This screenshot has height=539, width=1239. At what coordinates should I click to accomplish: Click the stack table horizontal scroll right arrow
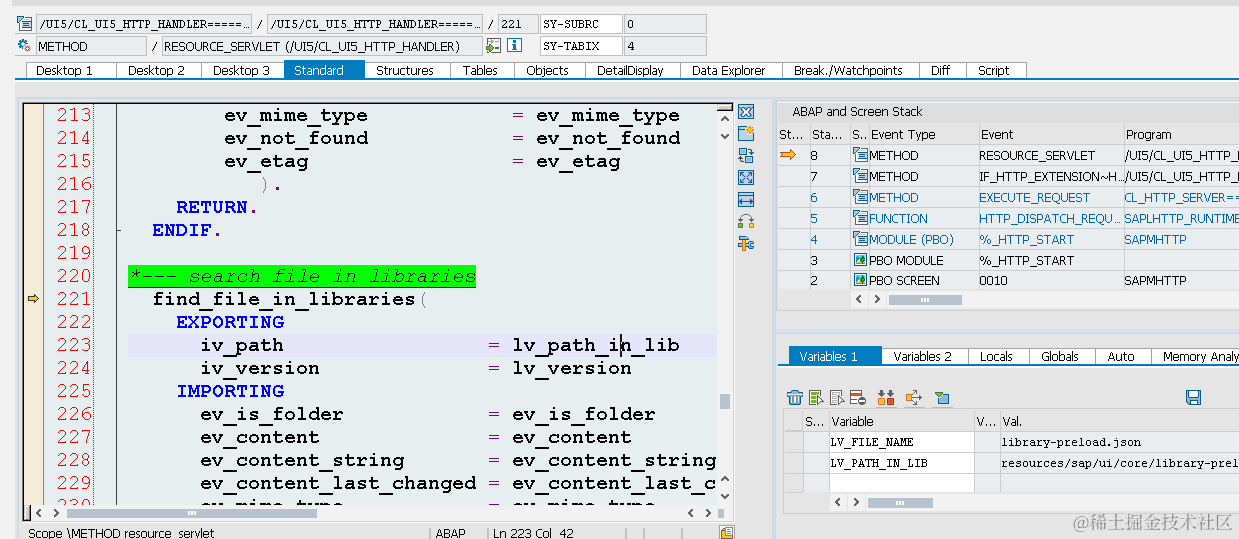(x=875, y=299)
